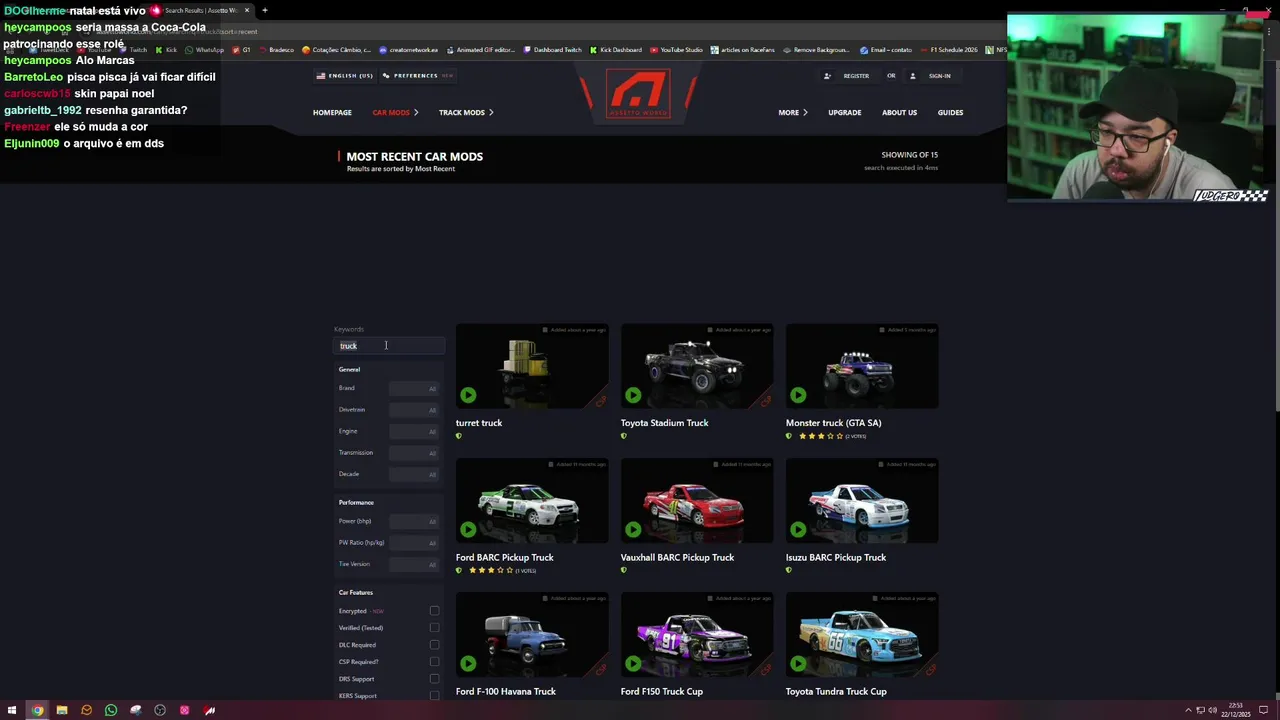Open the About Us page
Image resolution: width=1280 pixels, height=720 pixels.
tap(899, 113)
